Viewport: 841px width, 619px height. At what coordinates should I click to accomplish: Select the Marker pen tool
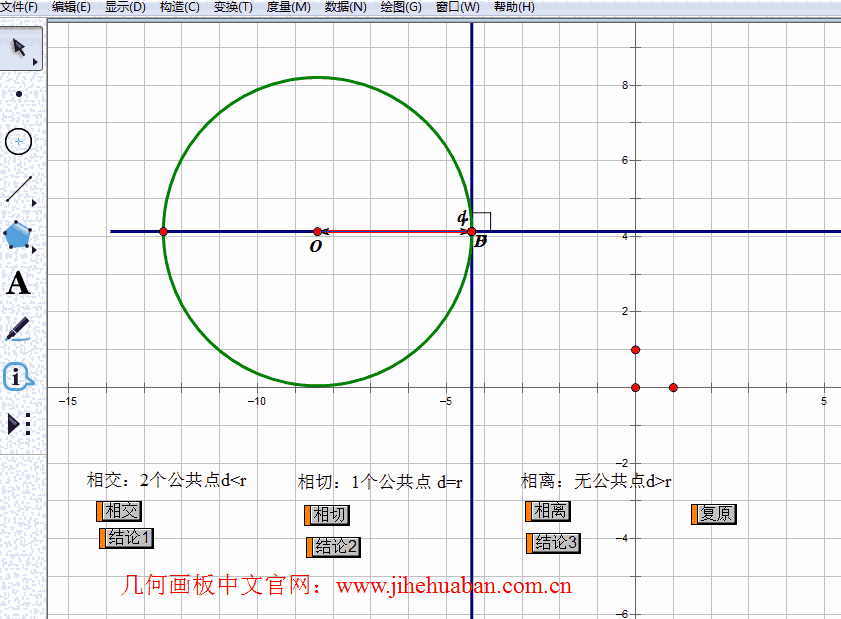18,329
